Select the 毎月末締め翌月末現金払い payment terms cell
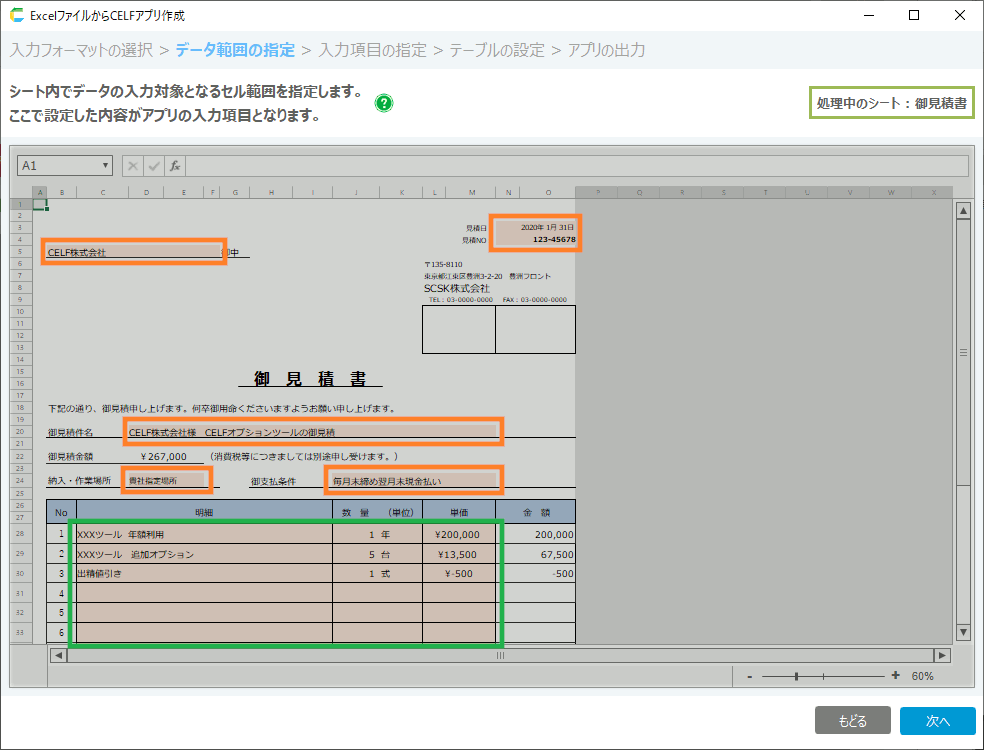Viewport: 984px width, 750px height. coord(414,481)
